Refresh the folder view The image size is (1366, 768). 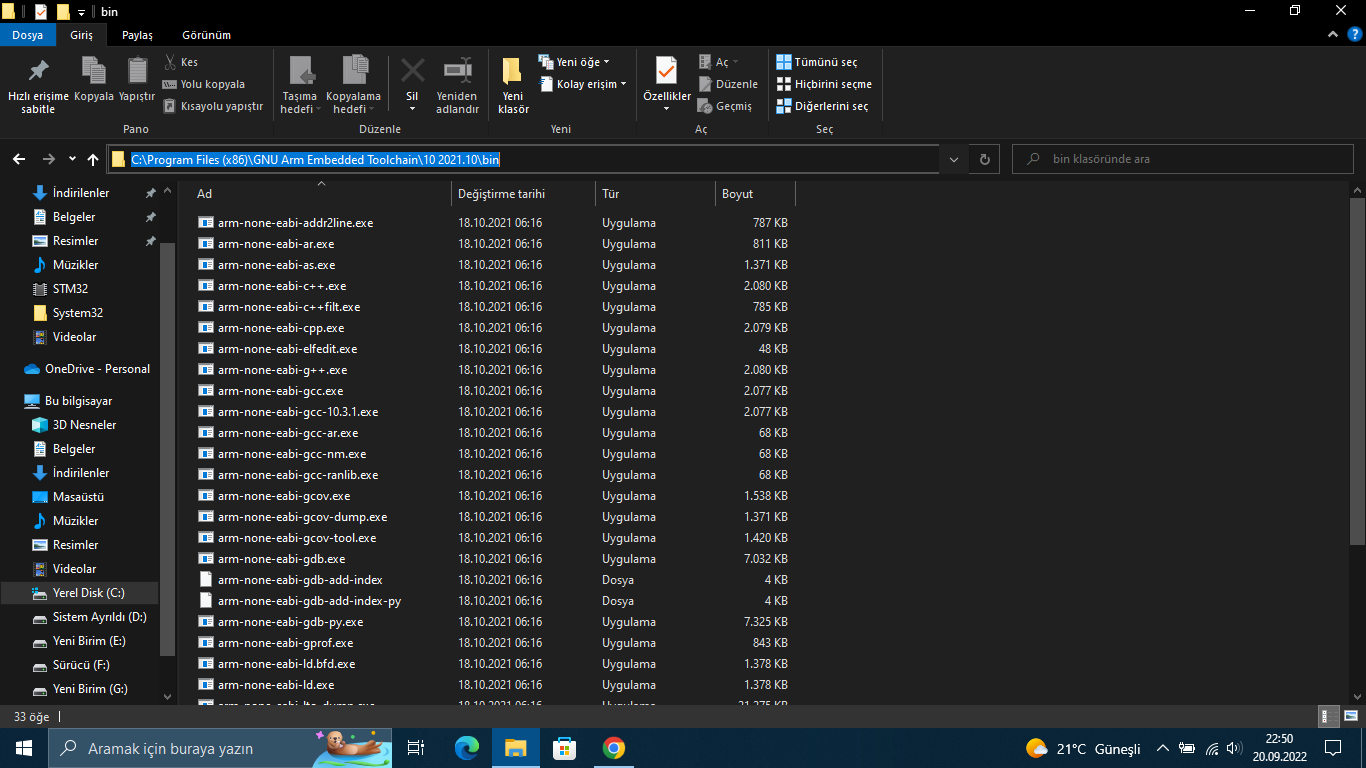coord(984,159)
